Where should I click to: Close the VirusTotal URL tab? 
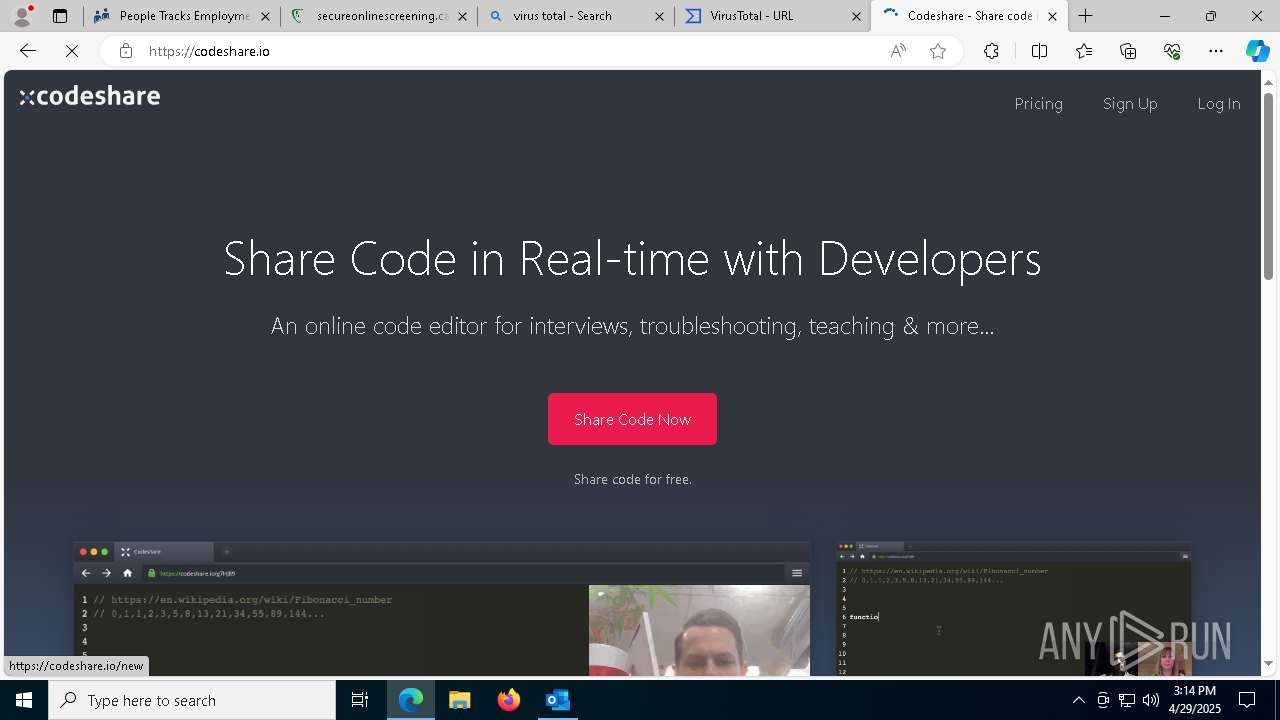pos(856,16)
